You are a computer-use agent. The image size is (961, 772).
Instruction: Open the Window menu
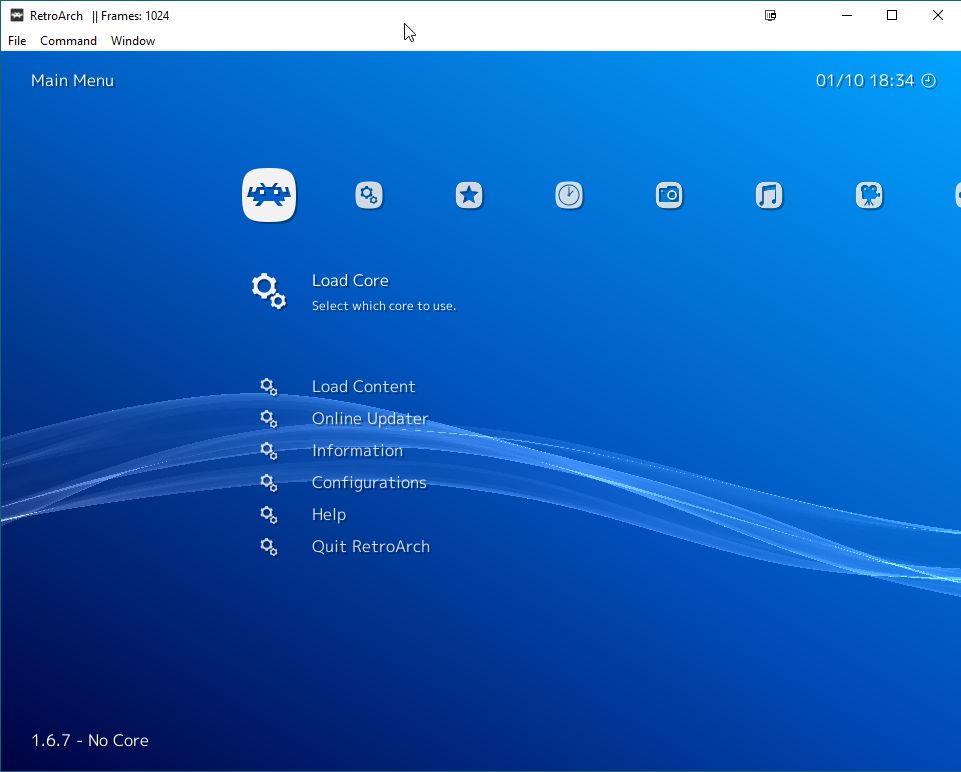pos(132,41)
